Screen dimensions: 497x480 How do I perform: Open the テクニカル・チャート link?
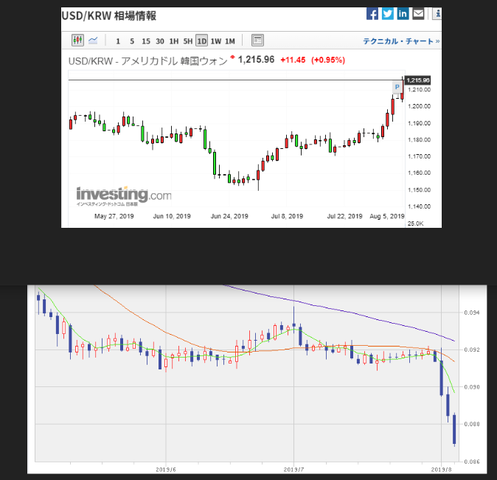401,41
